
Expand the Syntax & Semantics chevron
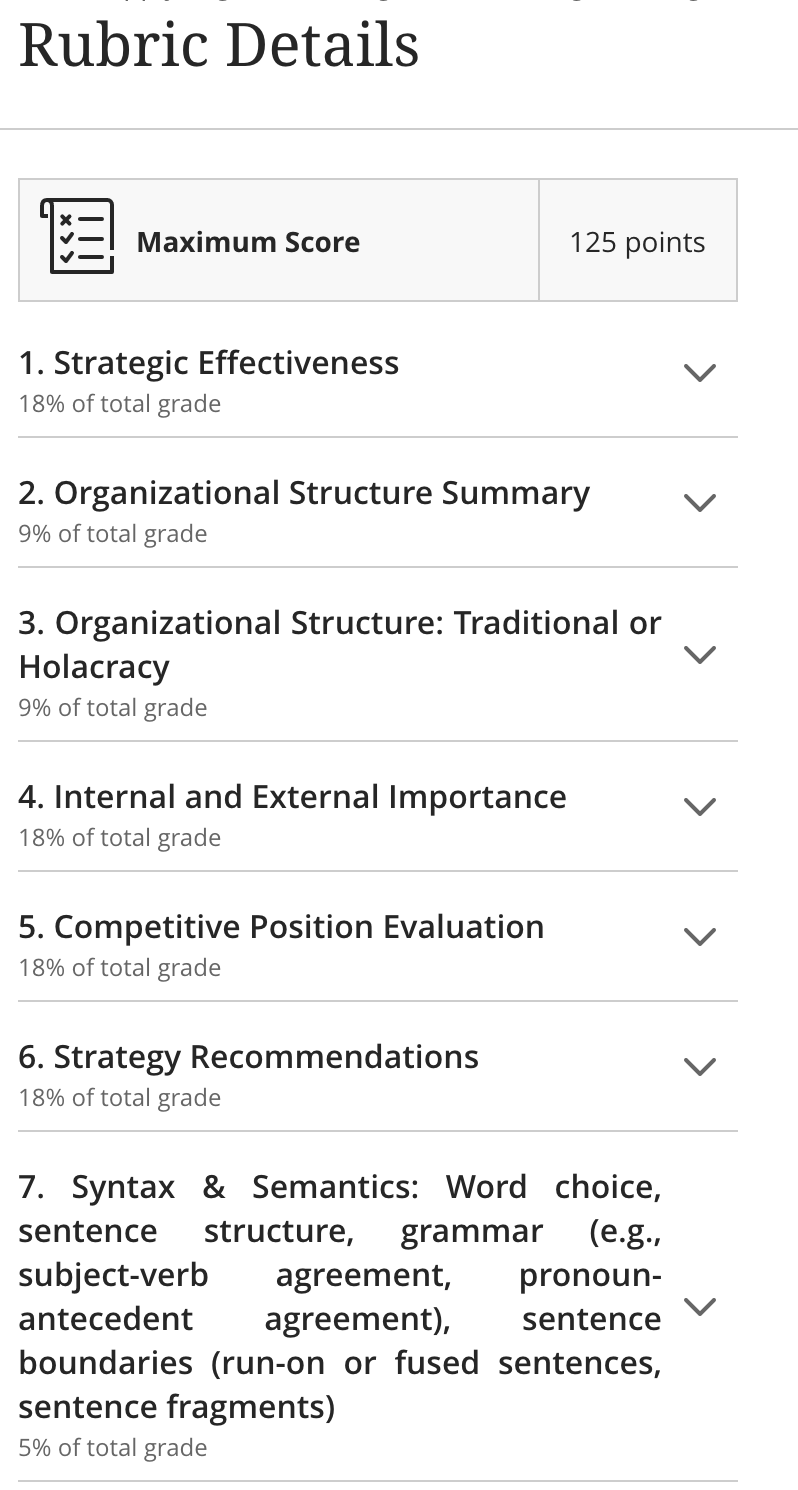pos(700,1307)
